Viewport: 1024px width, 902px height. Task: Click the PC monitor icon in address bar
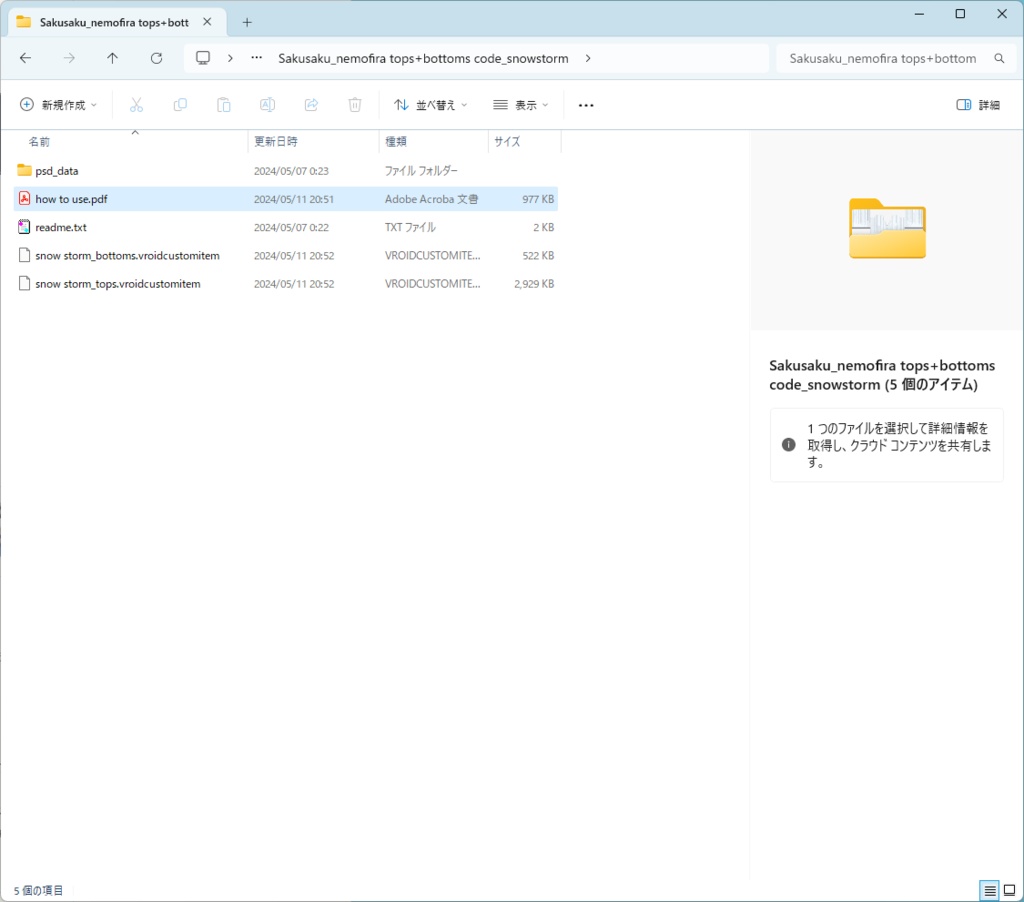(203, 58)
